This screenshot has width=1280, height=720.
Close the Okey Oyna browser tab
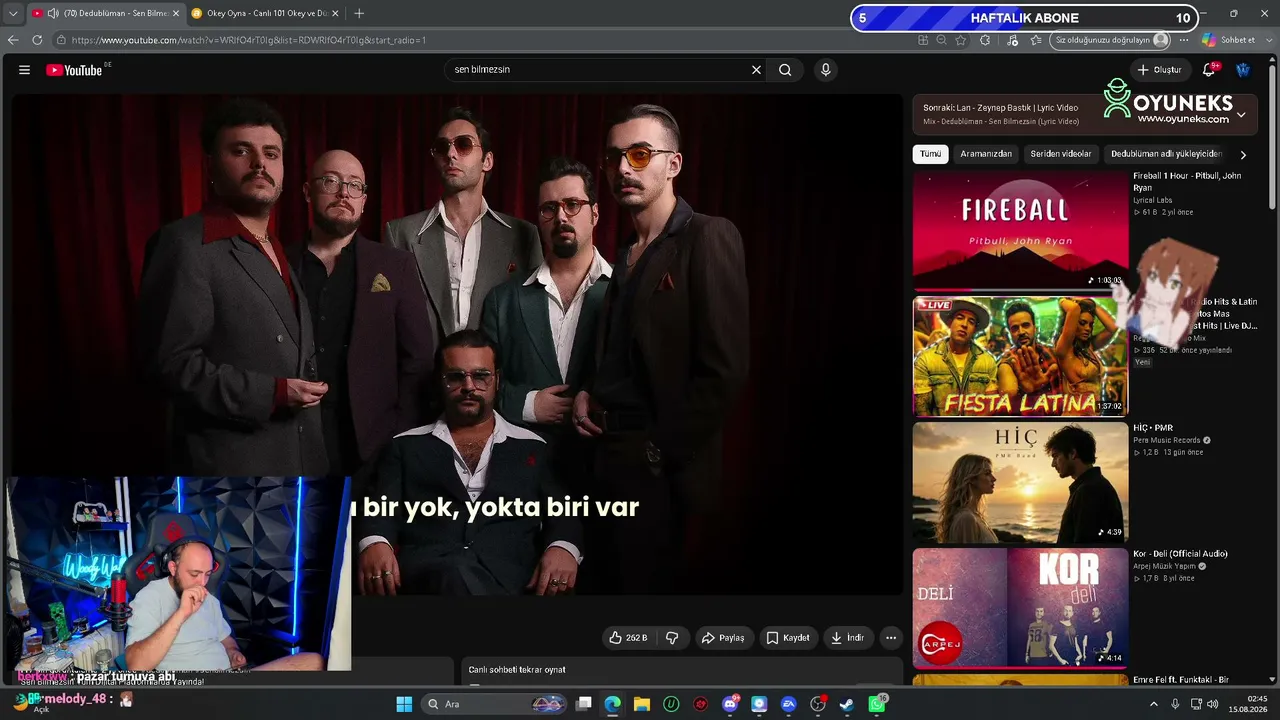coord(335,13)
